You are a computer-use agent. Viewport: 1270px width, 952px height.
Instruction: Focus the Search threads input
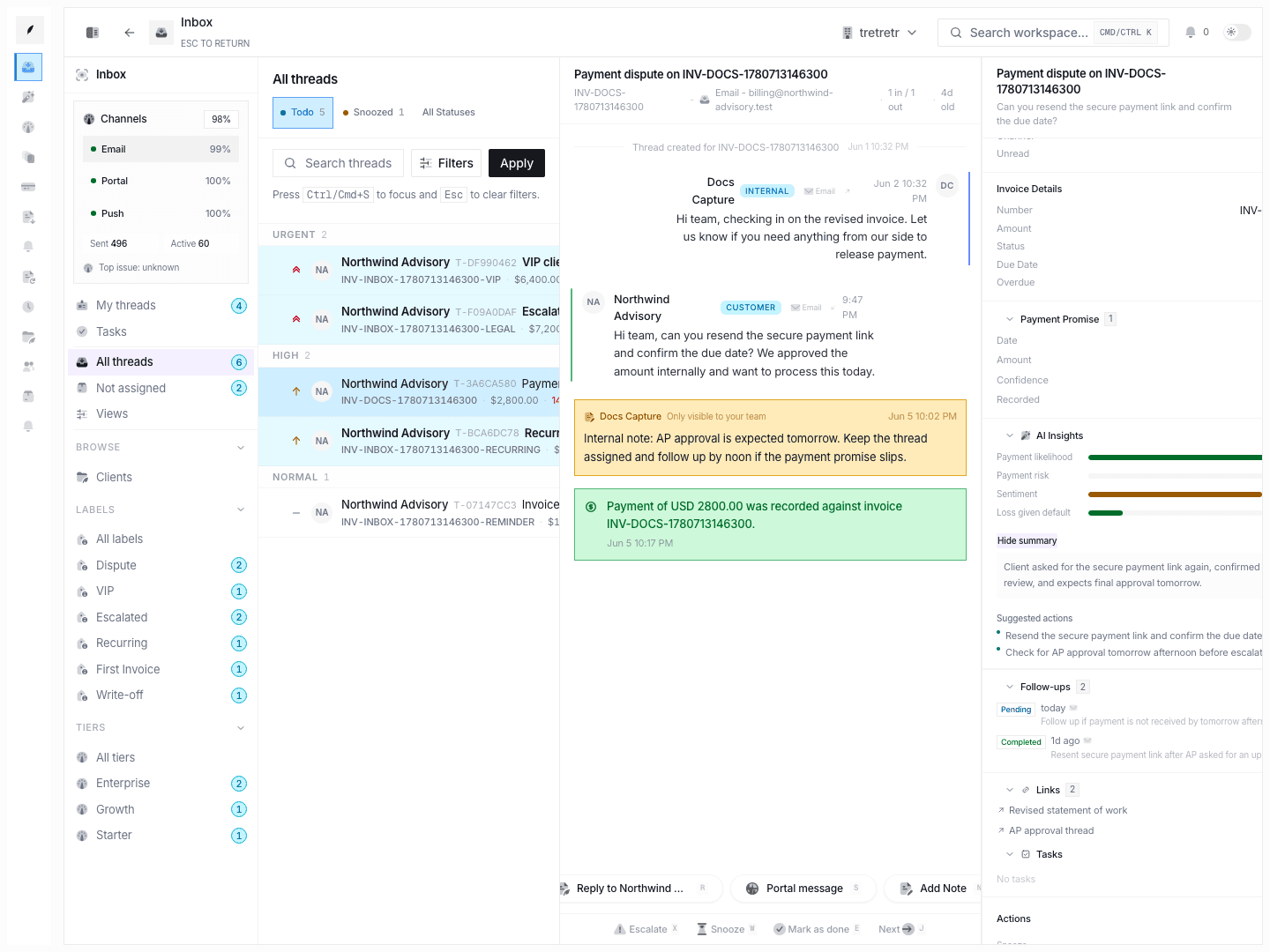coord(338,163)
